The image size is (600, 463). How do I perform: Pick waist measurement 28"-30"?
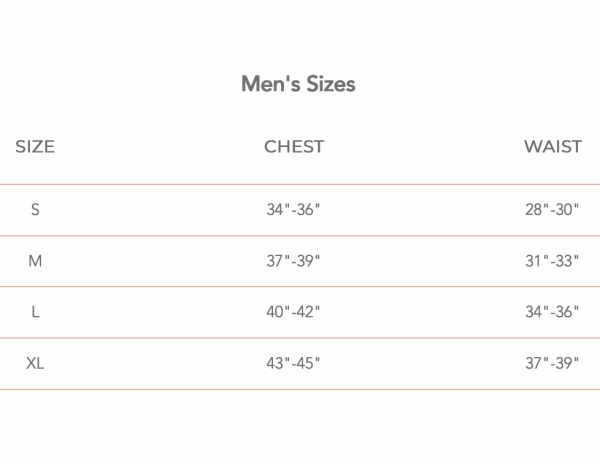pyautogui.click(x=552, y=210)
